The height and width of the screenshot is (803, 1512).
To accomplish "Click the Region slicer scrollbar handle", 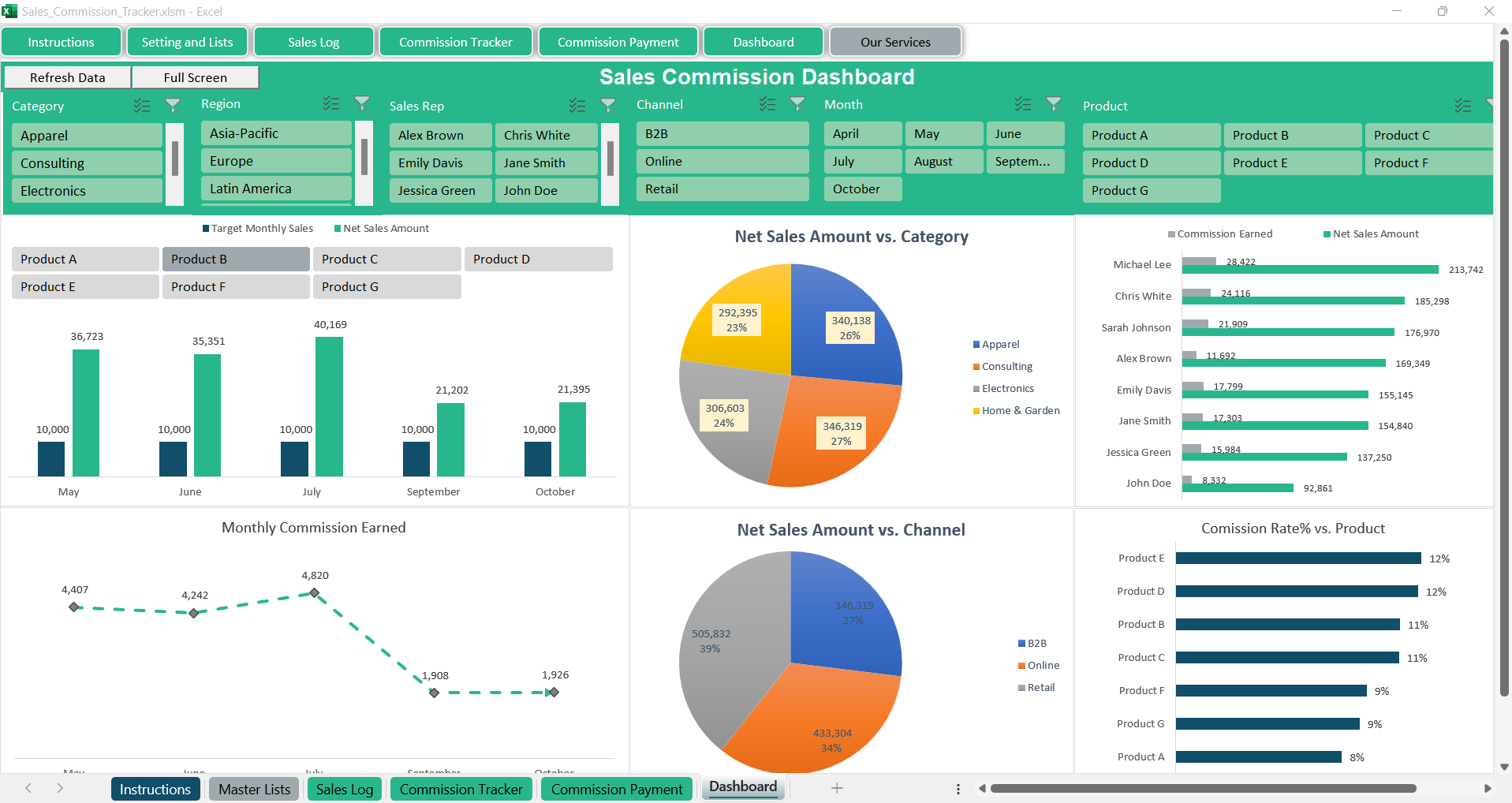I will 364,156.
